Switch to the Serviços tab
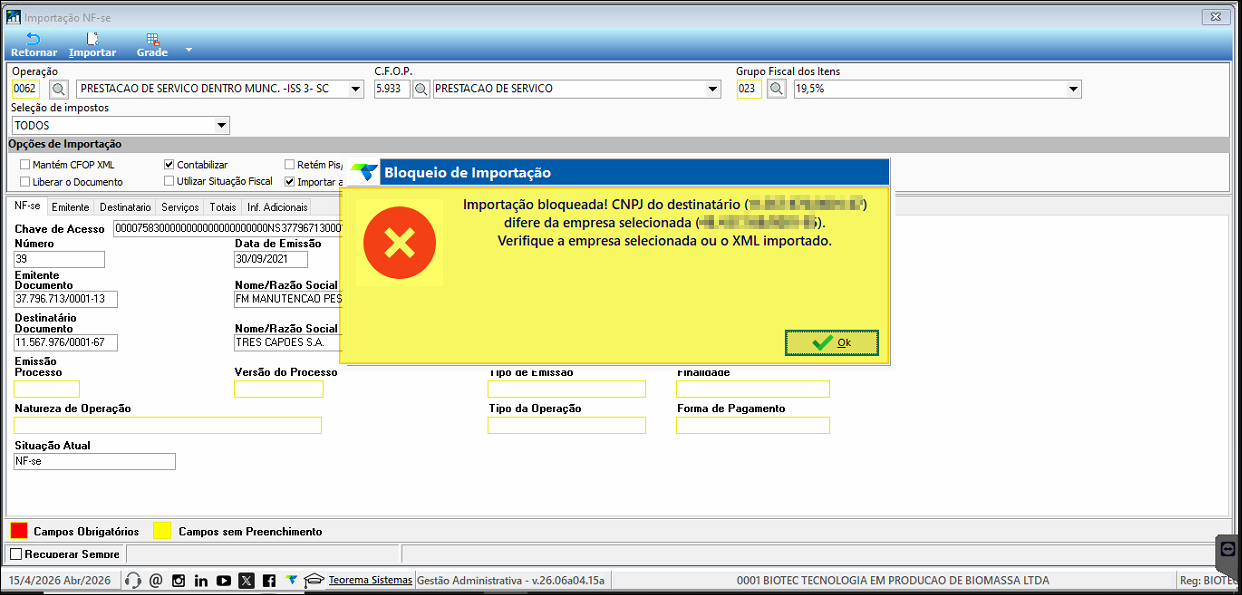 click(x=180, y=207)
